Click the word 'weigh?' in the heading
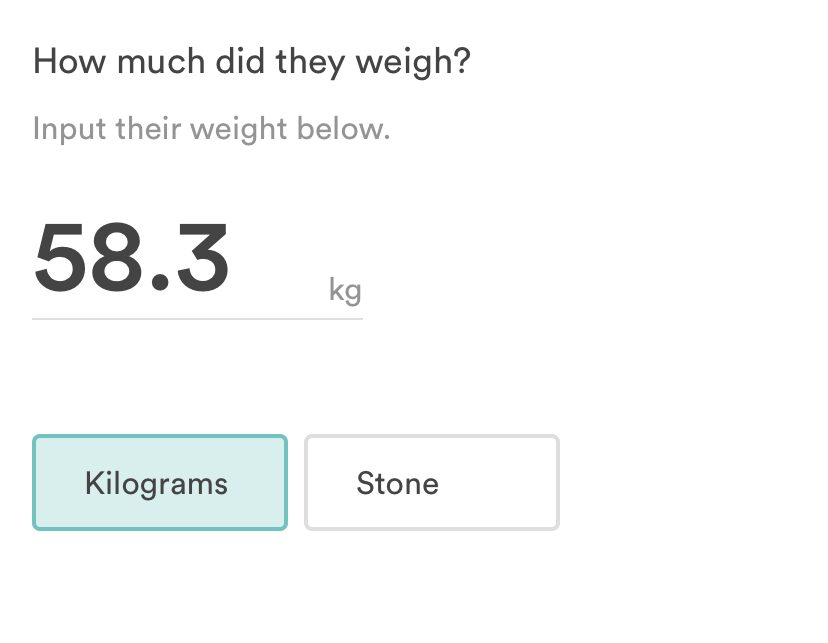 click(x=413, y=63)
